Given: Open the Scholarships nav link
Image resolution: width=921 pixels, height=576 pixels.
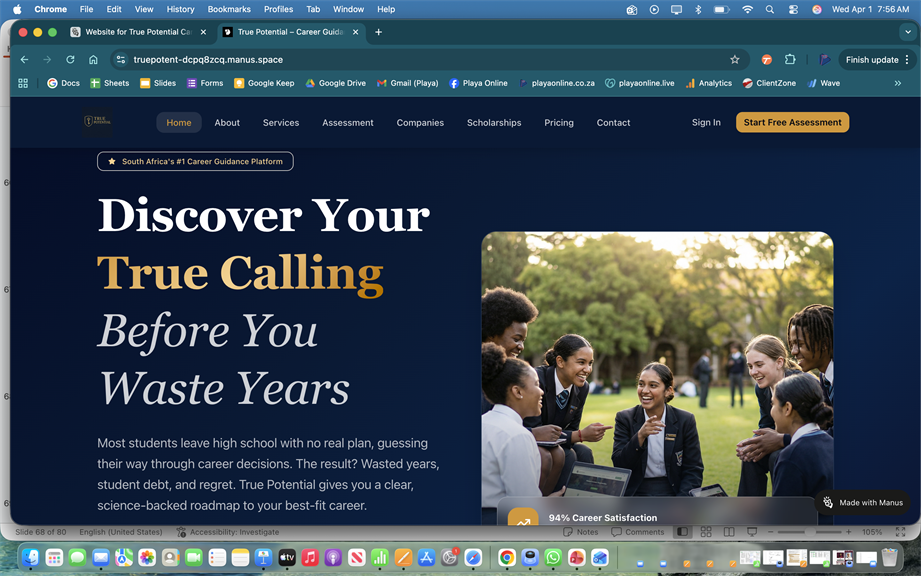Looking at the screenshot, I should point(494,123).
